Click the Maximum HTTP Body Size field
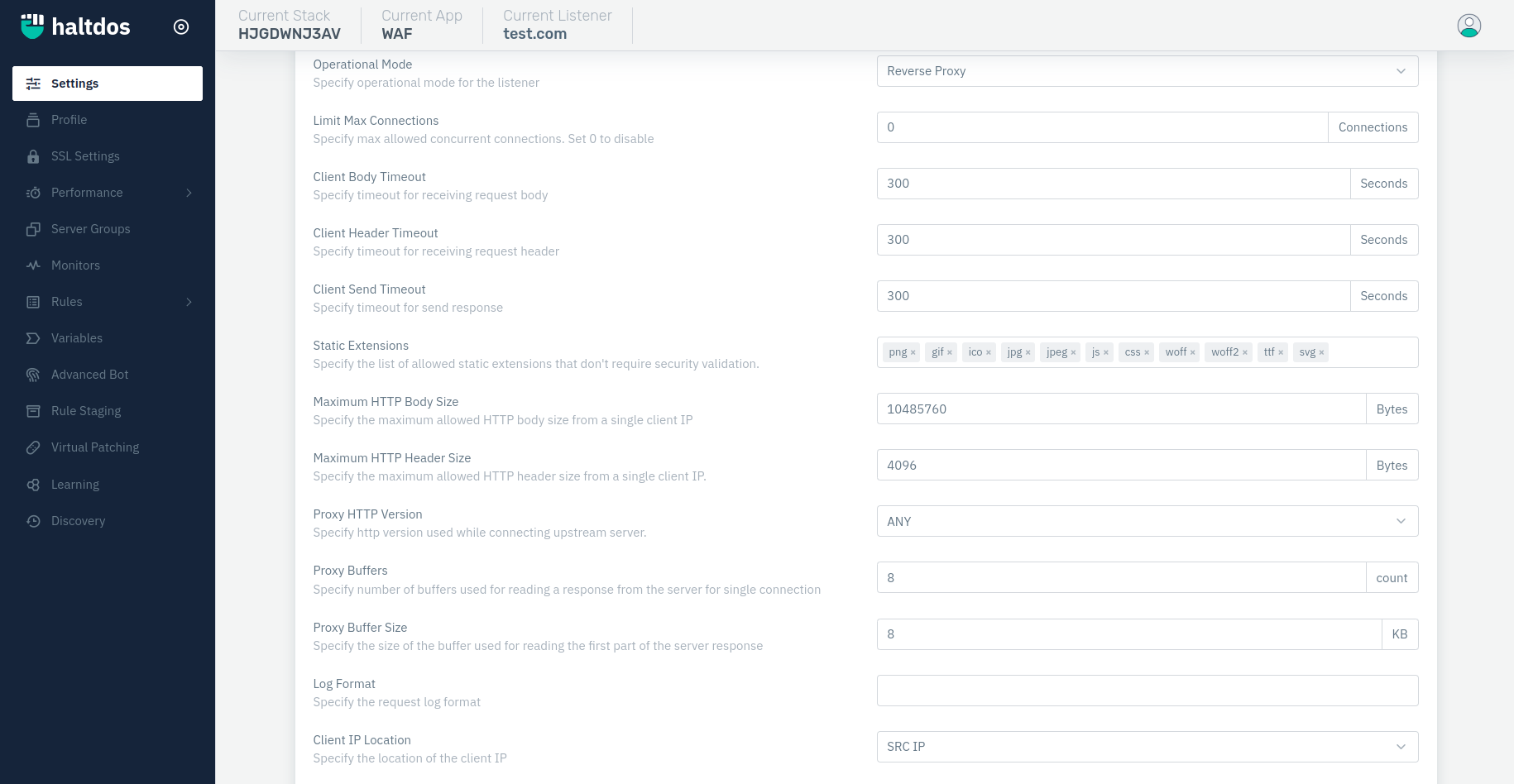The height and width of the screenshot is (784, 1514). click(1120, 409)
